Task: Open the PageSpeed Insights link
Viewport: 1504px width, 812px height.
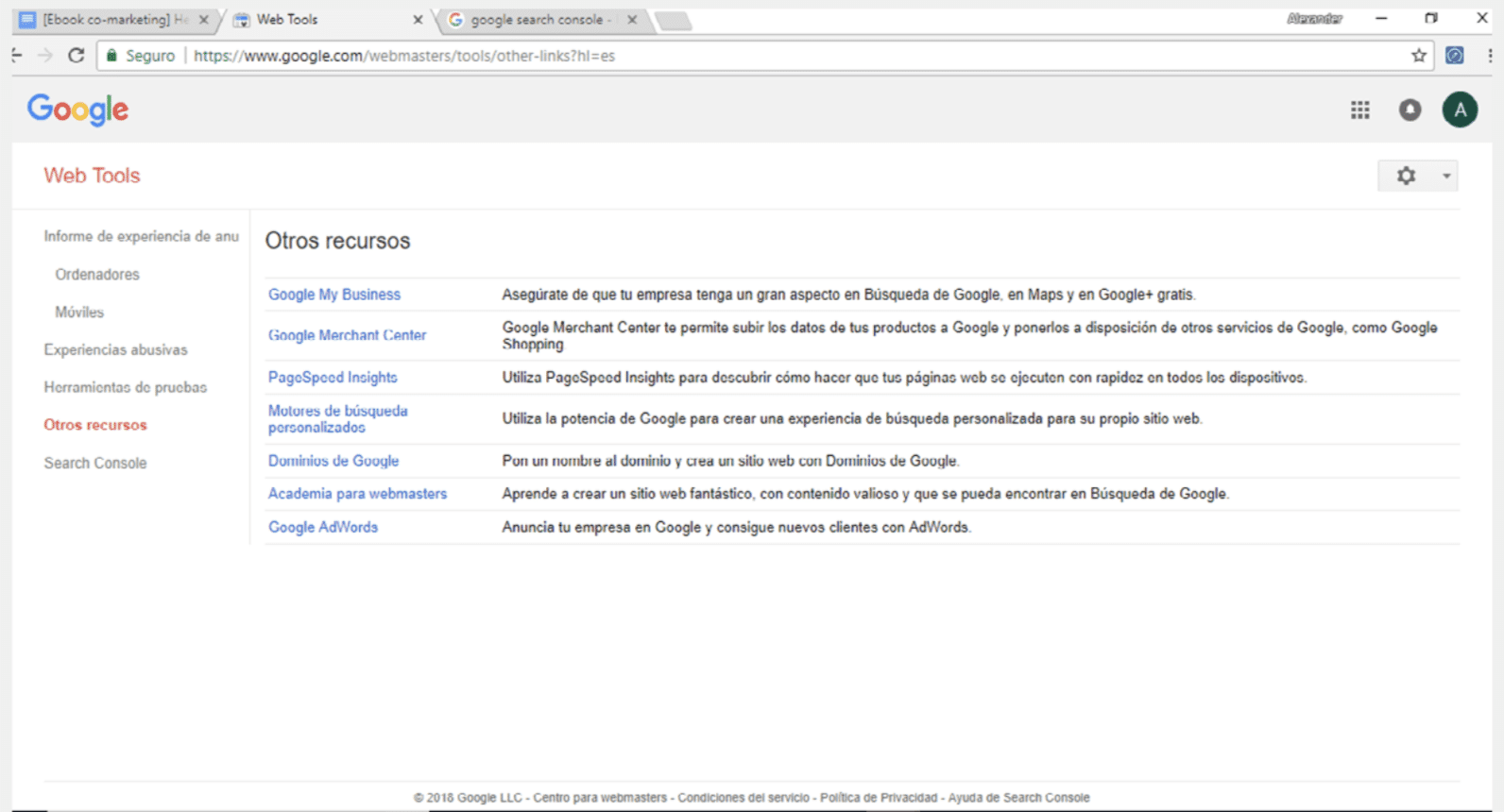Action: [333, 378]
